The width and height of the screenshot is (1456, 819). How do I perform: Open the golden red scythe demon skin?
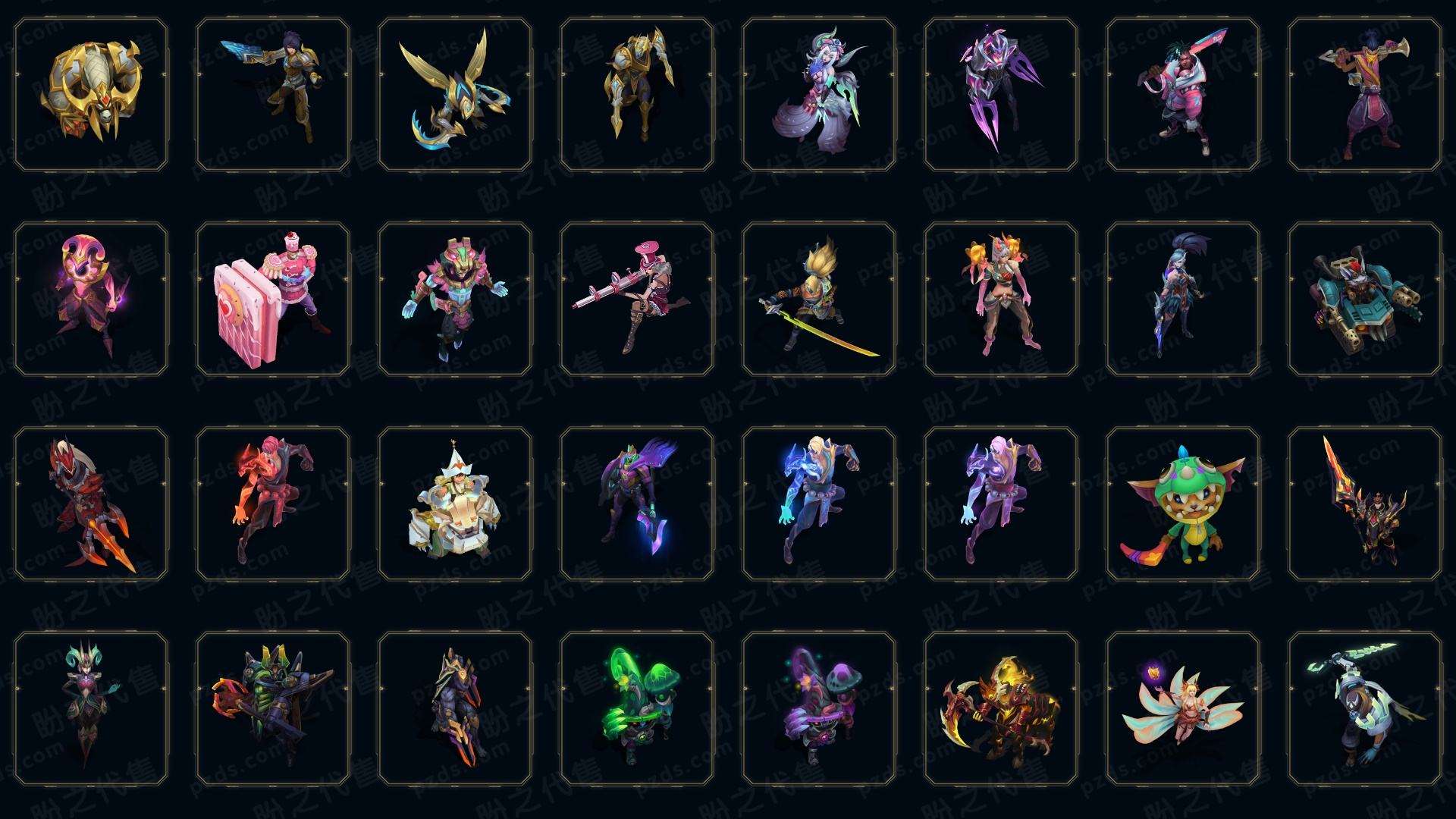1001,709
